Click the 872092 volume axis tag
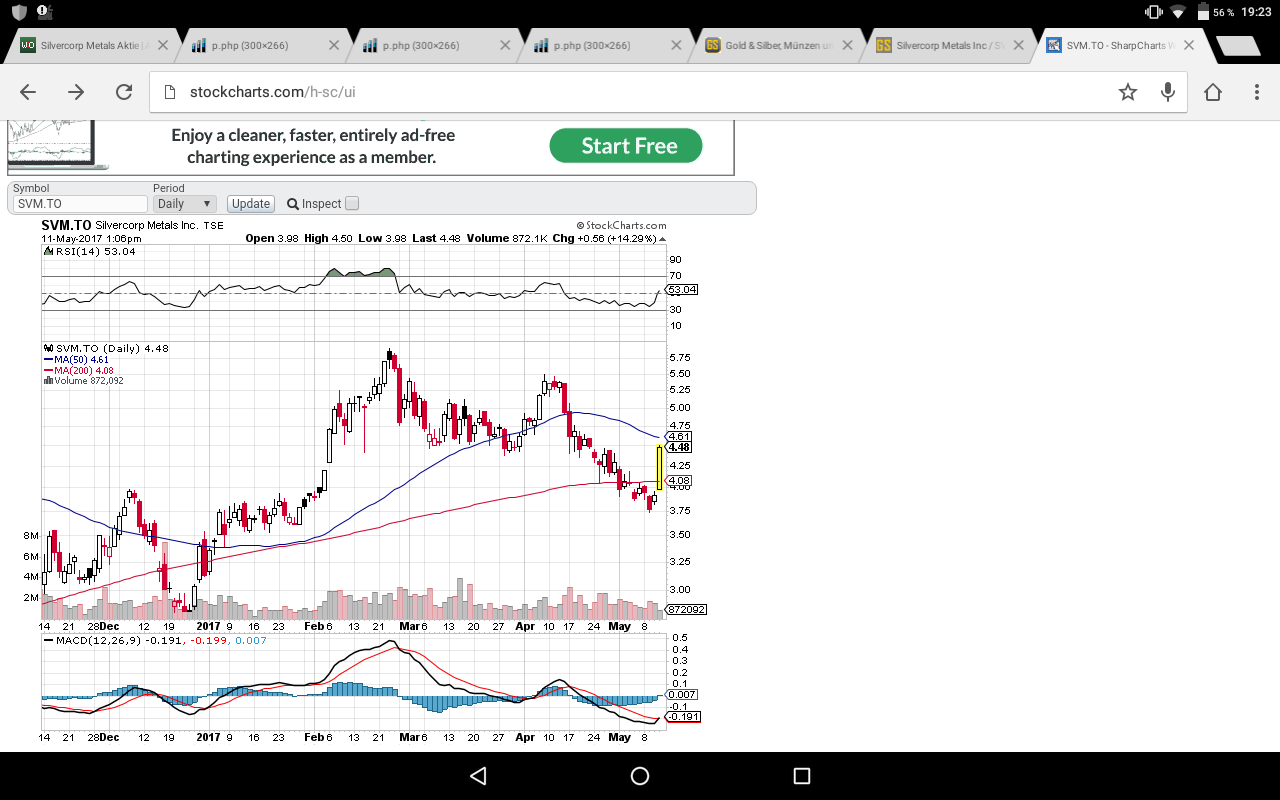 coord(687,609)
